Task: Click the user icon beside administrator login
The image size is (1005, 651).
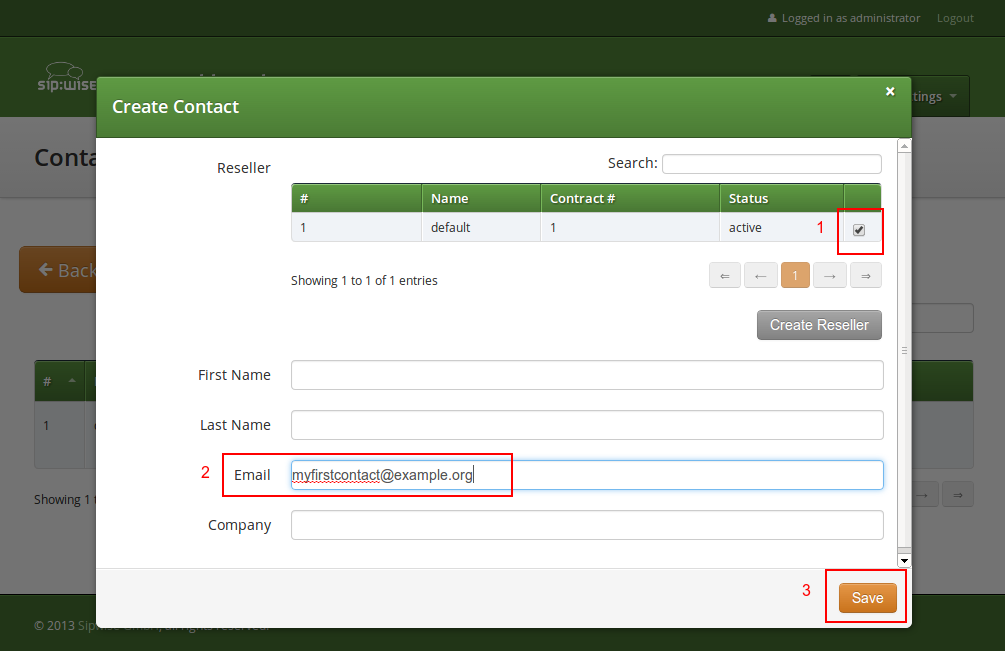Action: 771,18
